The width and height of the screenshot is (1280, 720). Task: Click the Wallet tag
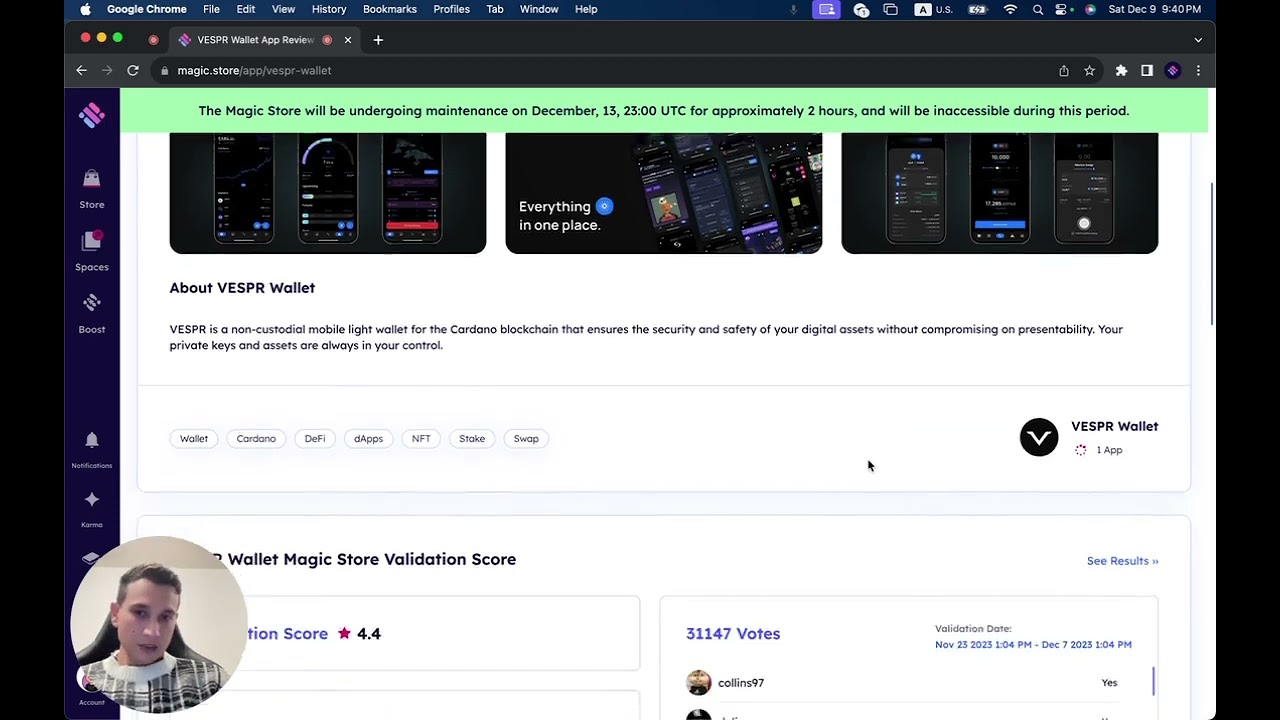point(194,438)
